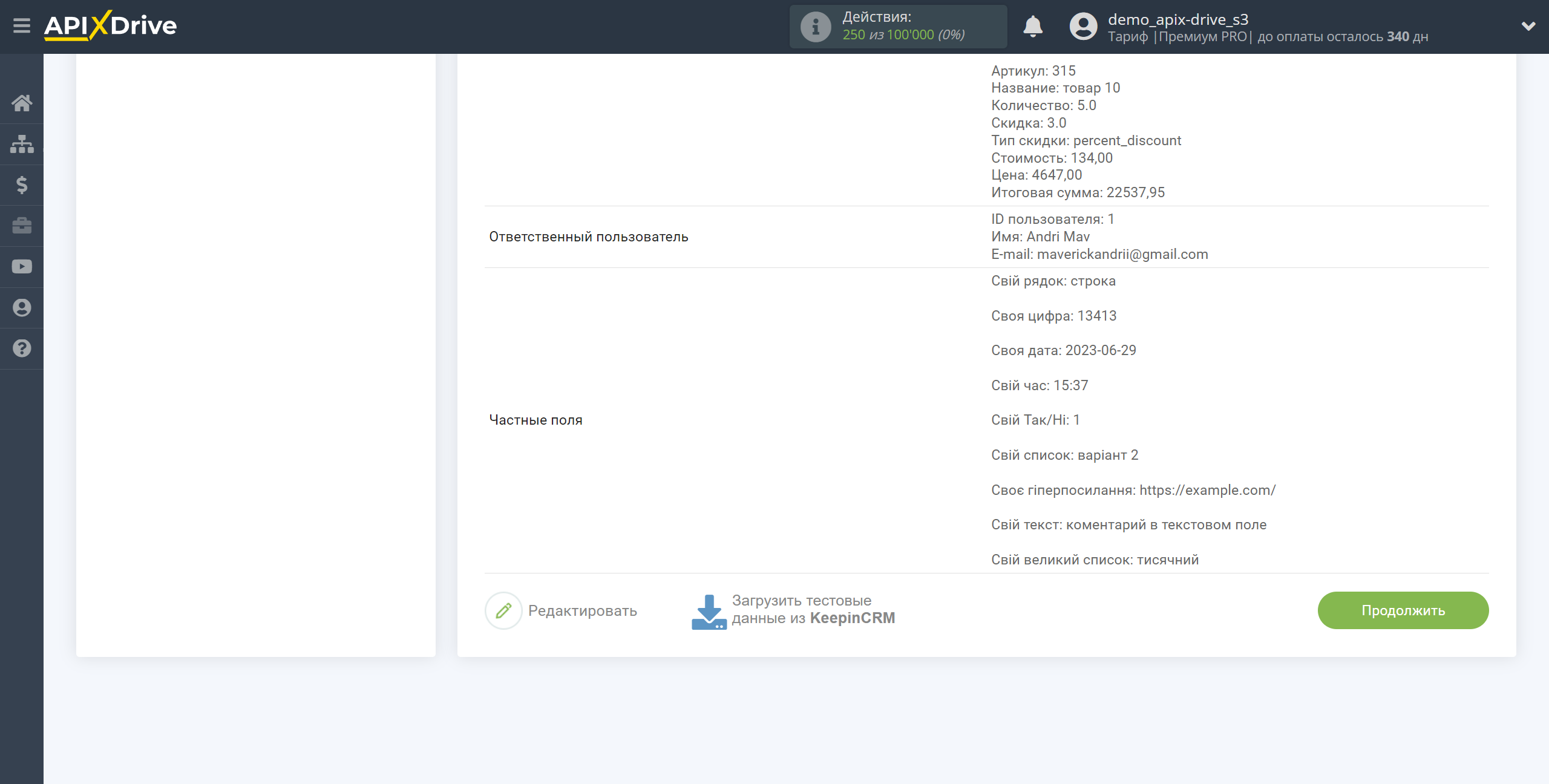Click the Тип скидки: percent_discount line

pos(1086,140)
